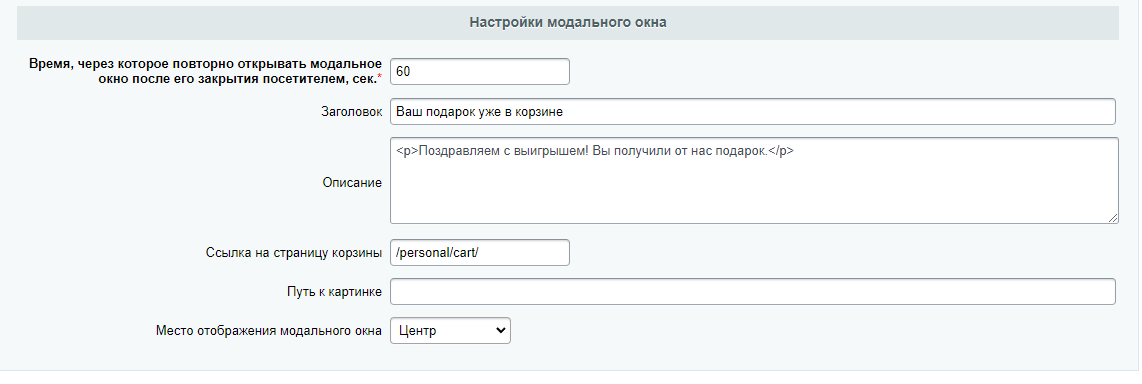Focus the Заголовок input field

click(x=753, y=112)
